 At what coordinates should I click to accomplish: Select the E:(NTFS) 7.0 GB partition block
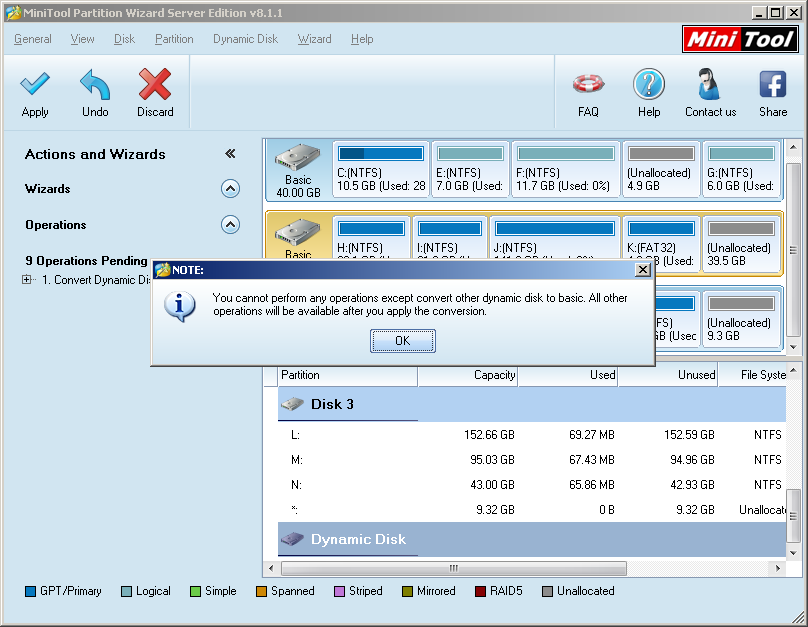pos(470,169)
